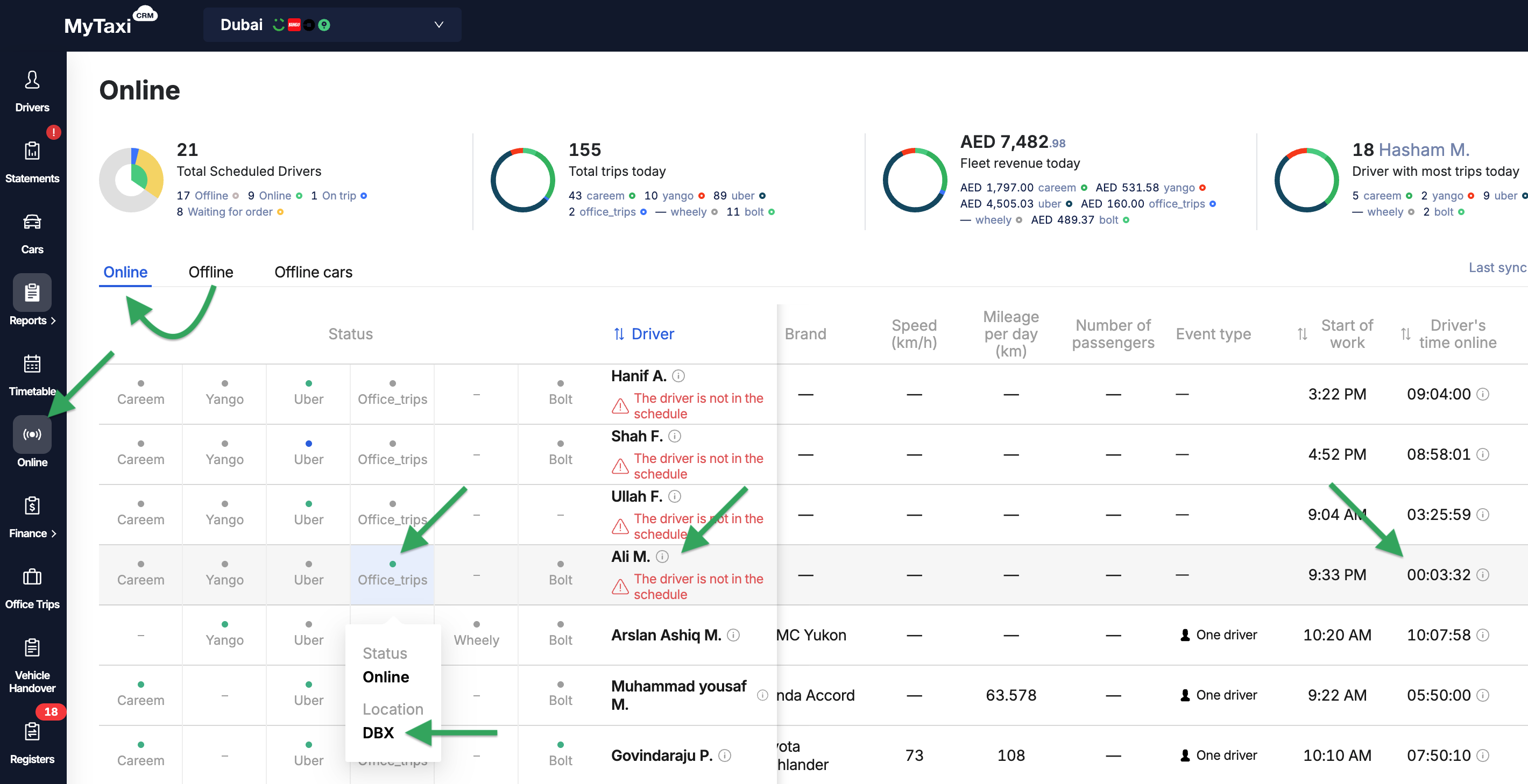Expand the Reports submenu chevron
The image size is (1528, 784).
(54, 321)
